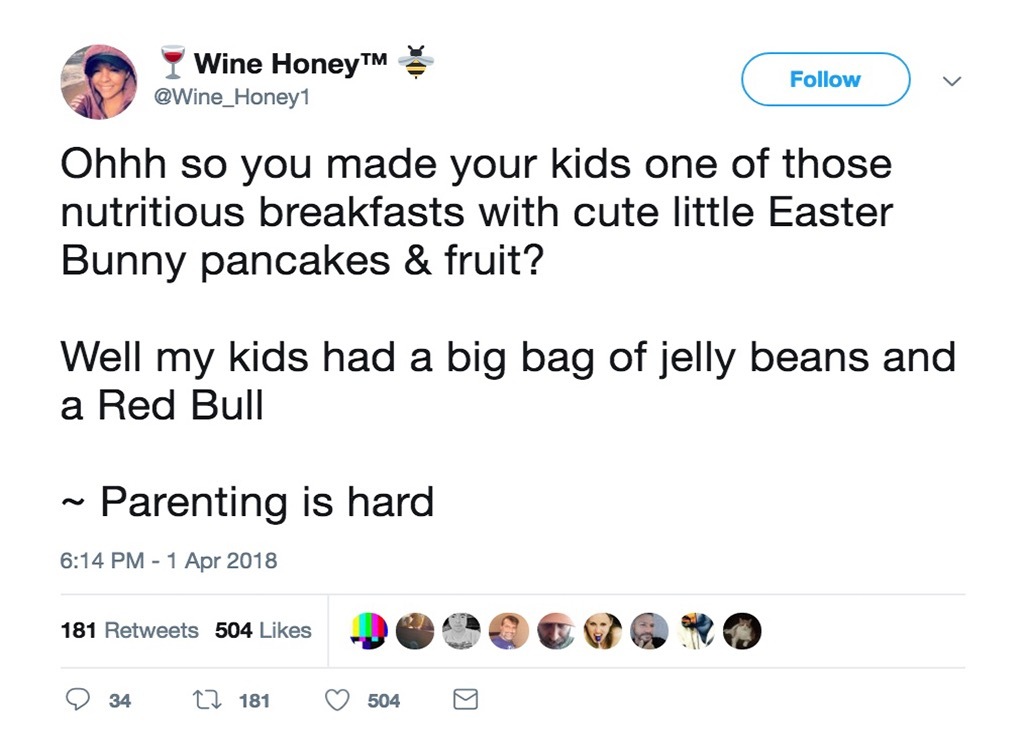1024x750 pixels.
Task: Click the reply speech bubble icon
Action: click(x=80, y=700)
